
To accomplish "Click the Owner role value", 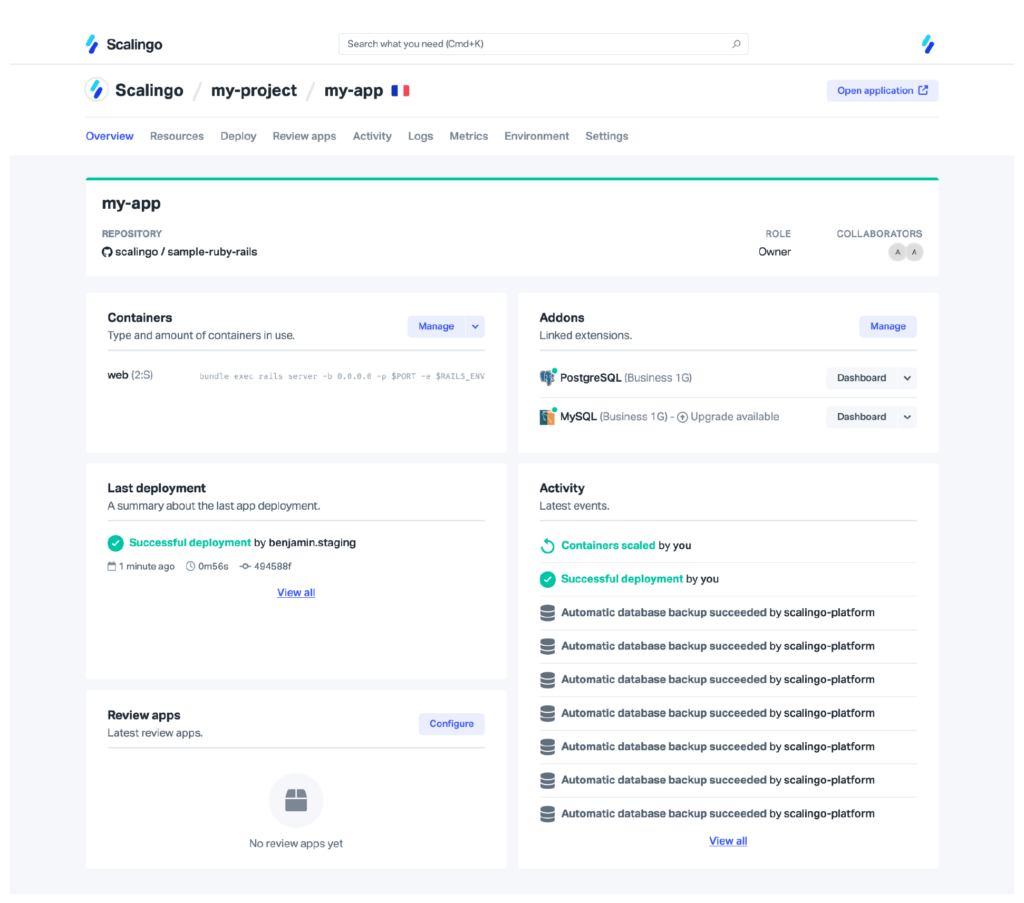I will click(775, 252).
